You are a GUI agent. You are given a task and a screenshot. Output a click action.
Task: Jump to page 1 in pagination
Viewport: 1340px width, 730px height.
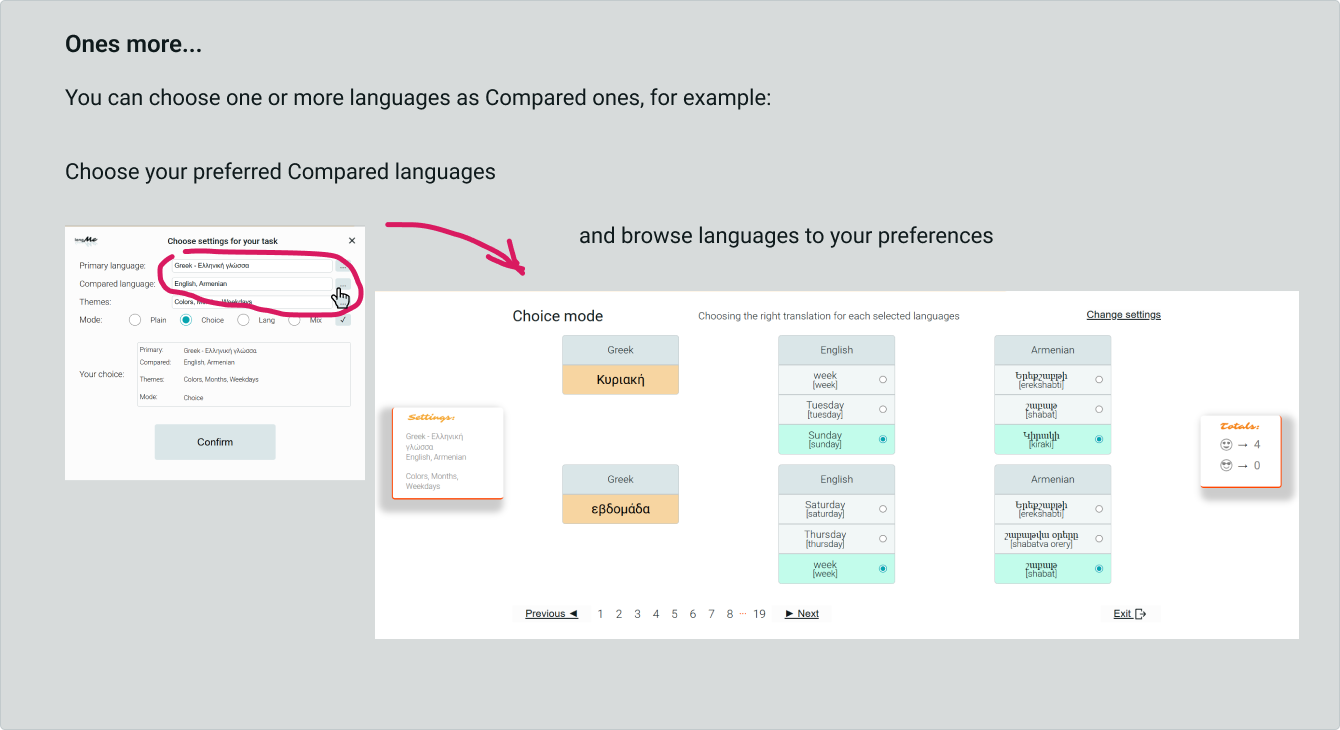point(600,614)
